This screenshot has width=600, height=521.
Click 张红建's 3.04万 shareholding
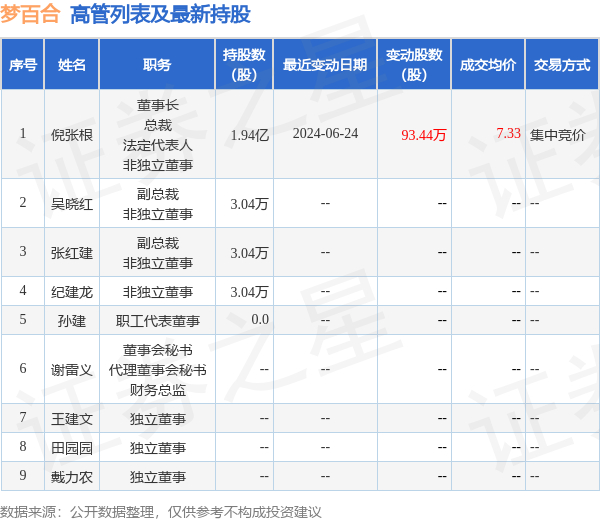pos(249,253)
